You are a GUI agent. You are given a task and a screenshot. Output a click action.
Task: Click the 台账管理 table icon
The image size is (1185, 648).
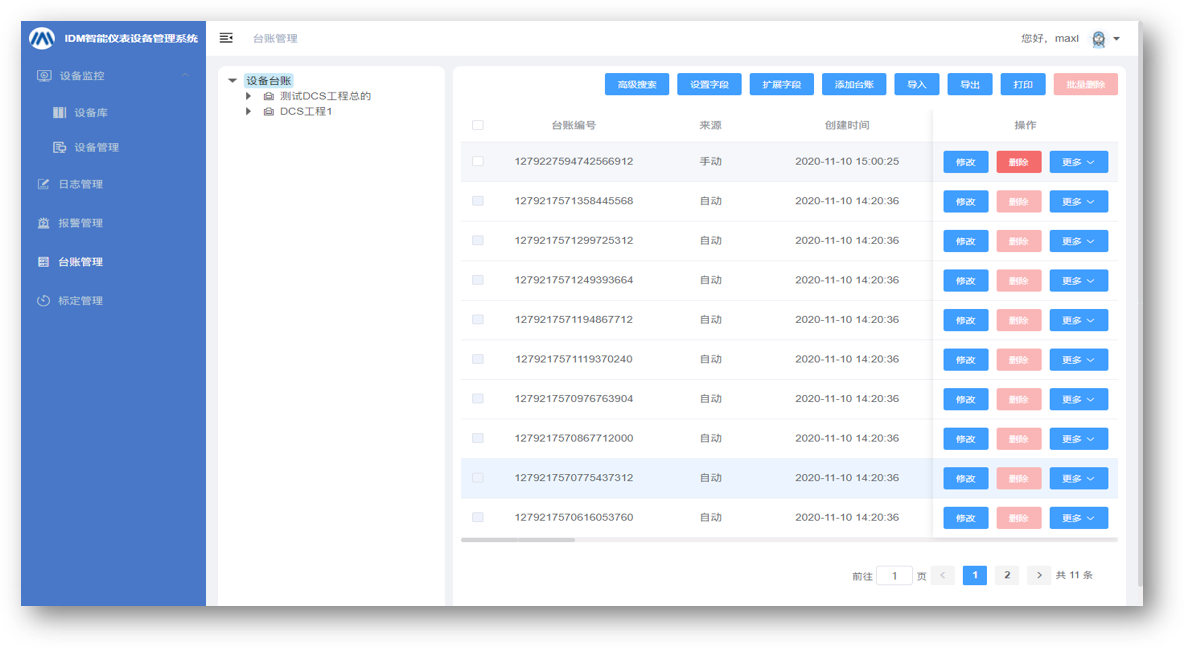pyautogui.click(x=44, y=262)
